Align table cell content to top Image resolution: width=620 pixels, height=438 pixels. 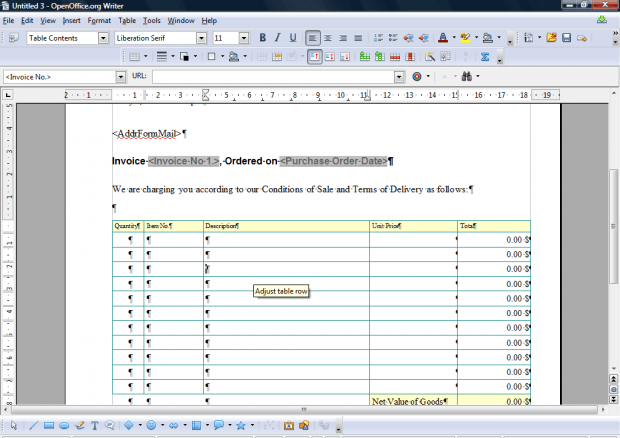pos(314,57)
